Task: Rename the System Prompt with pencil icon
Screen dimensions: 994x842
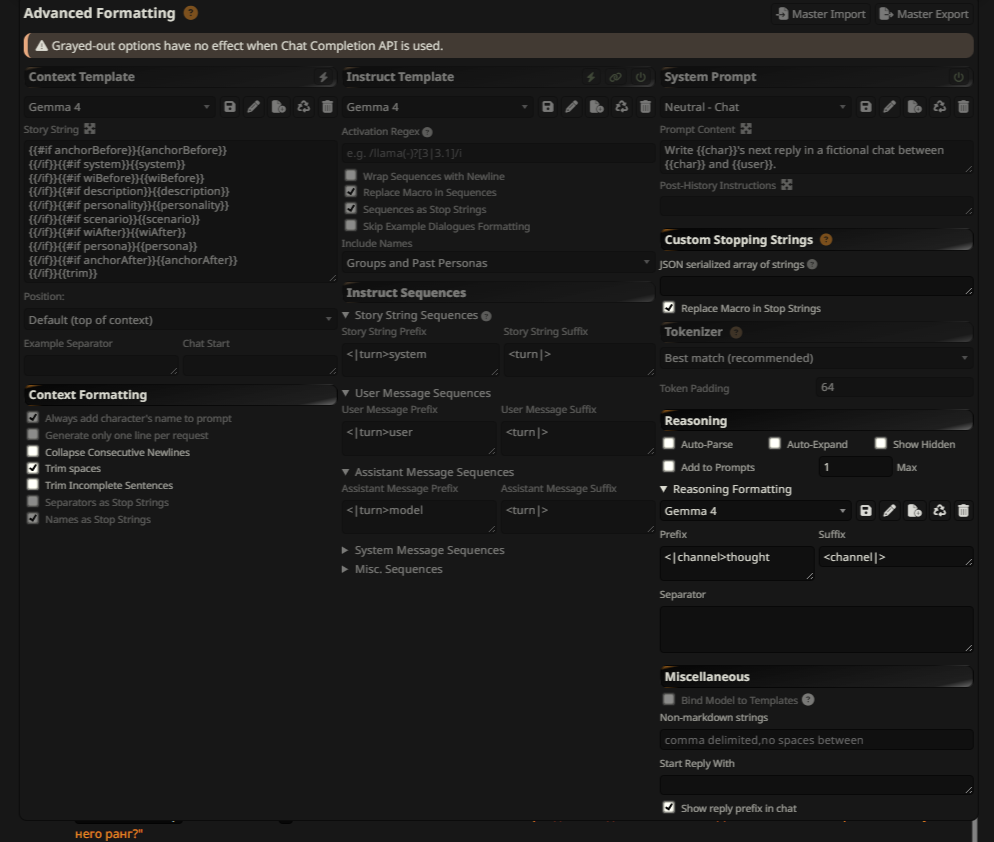Action: [890, 107]
